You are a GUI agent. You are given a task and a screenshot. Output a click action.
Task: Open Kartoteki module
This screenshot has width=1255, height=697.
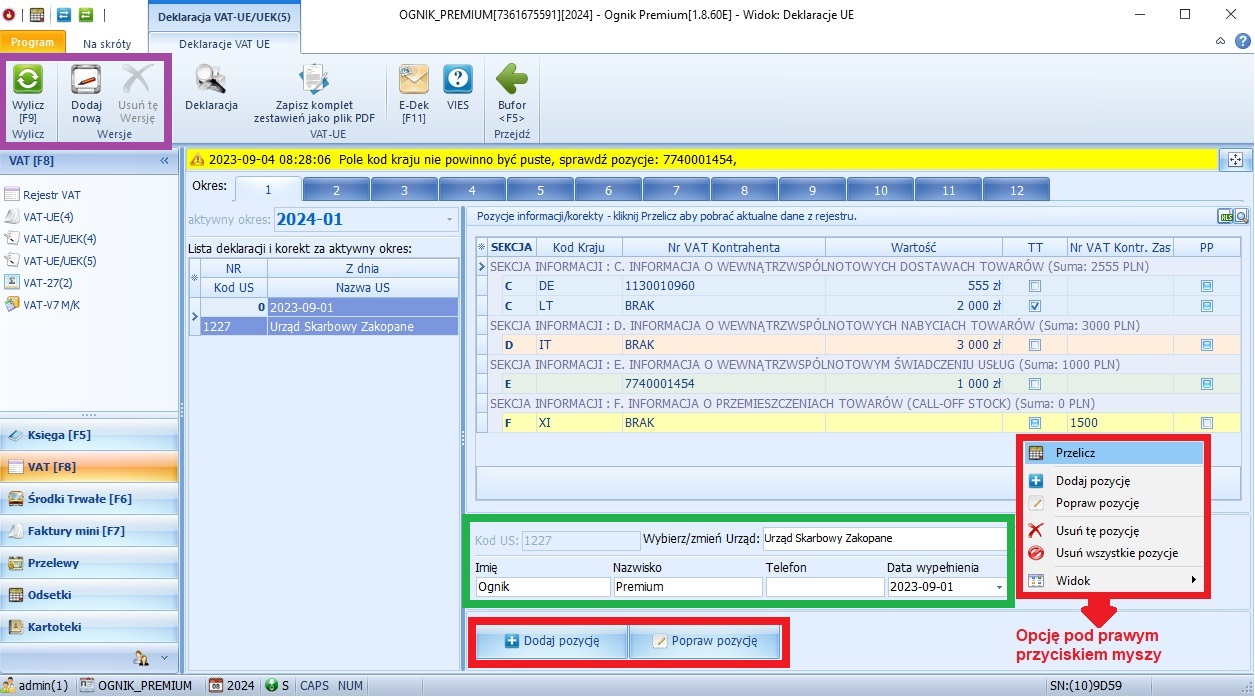[x=90, y=627]
